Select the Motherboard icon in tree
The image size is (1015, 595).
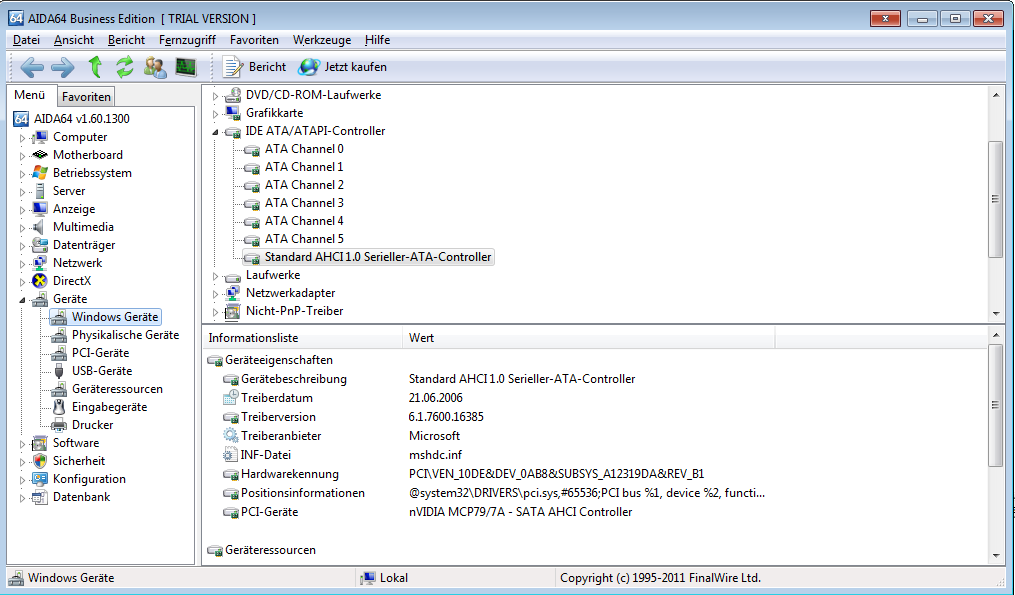40,155
